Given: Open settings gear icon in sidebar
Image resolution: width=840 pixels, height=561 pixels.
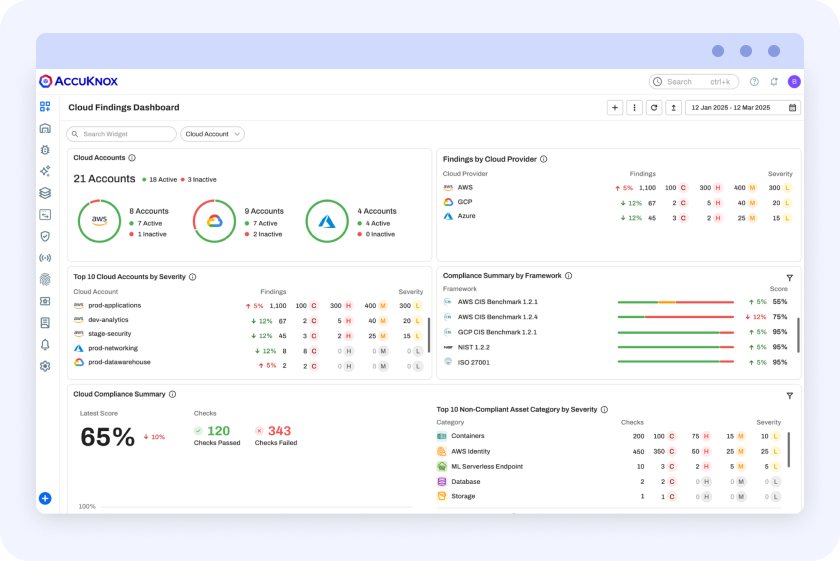Looking at the screenshot, I should point(45,366).
